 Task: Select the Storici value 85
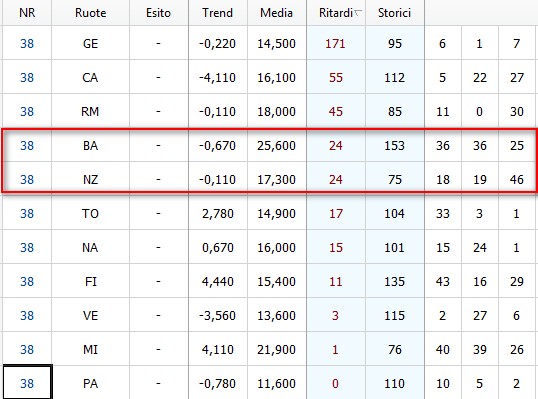tap(395, 112)
